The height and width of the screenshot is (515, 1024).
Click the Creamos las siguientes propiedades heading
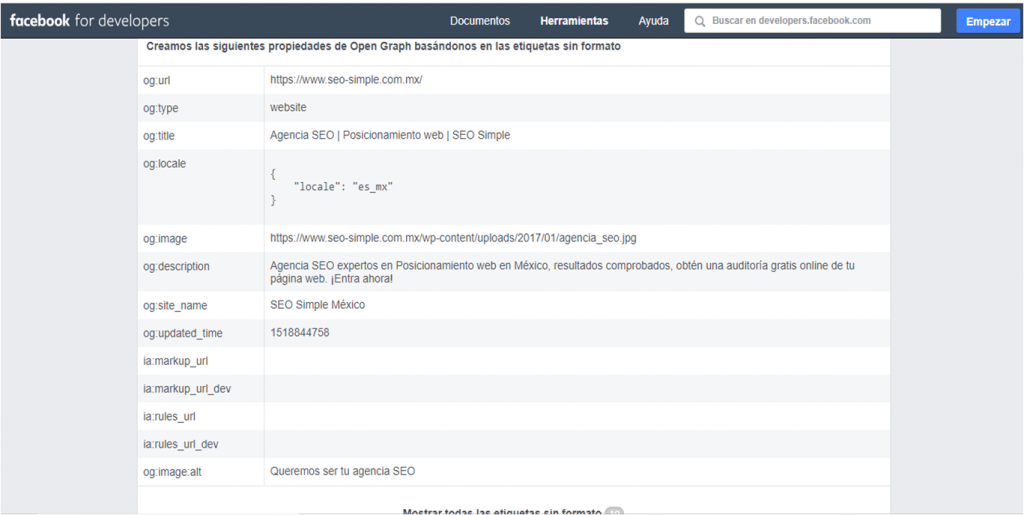383,47
